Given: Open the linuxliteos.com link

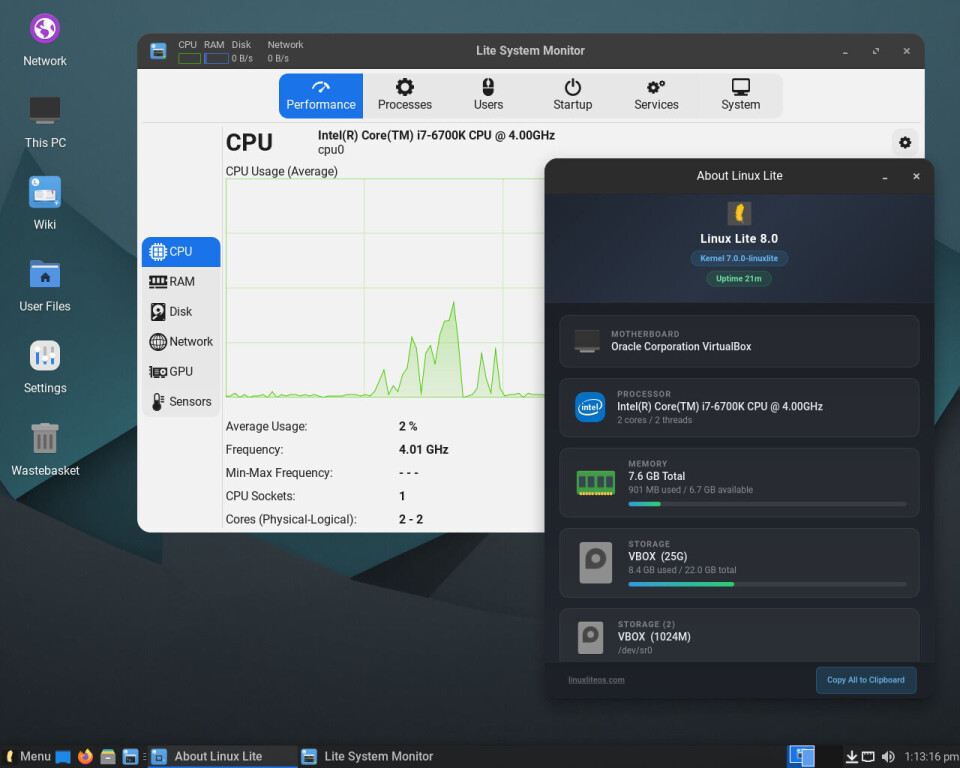Looking at the screenshot, I should pos(596,680).
